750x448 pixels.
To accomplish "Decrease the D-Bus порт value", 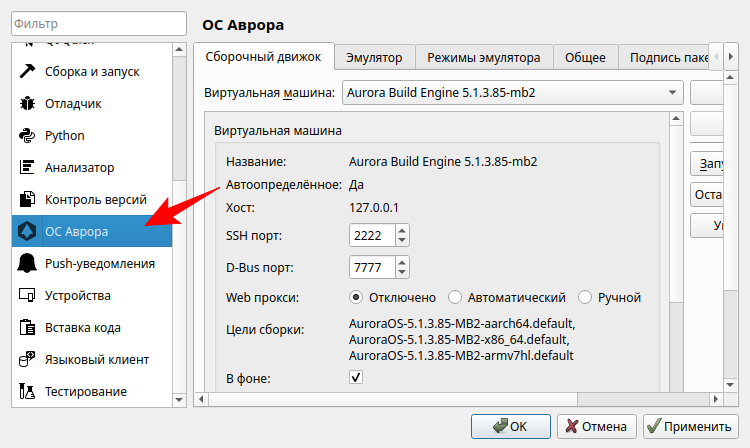I will [x=402, y=273].
